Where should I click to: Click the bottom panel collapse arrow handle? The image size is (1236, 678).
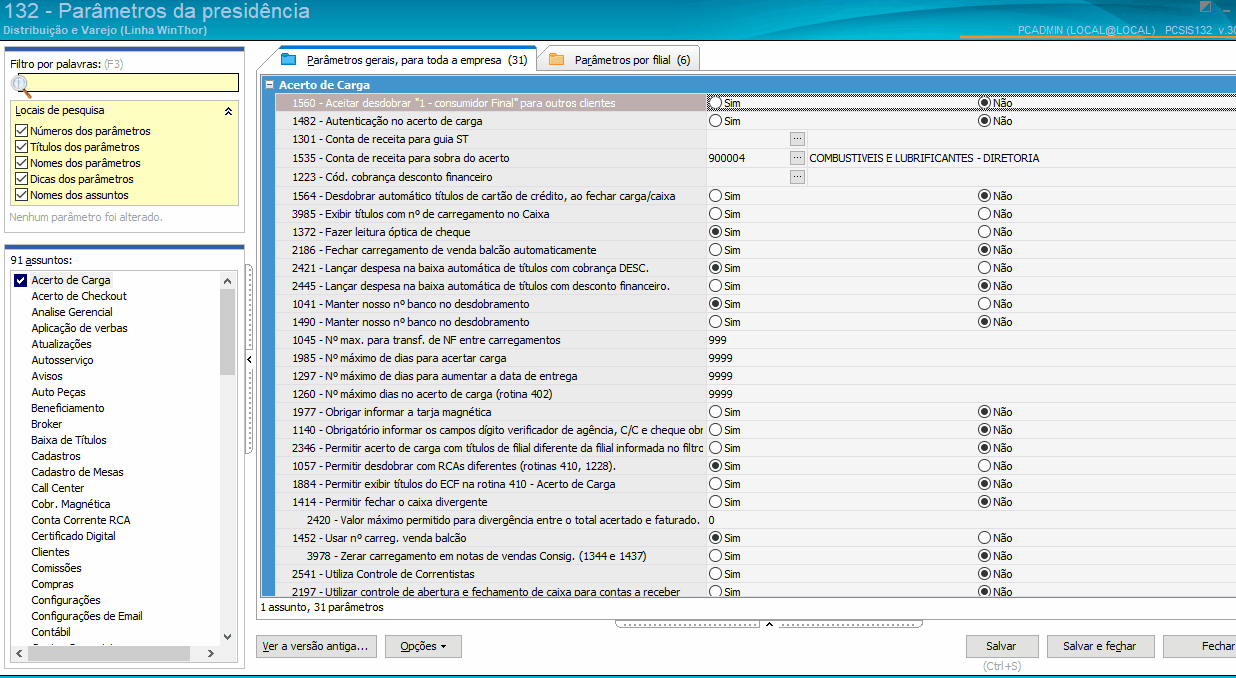click(x=768, y=624)
